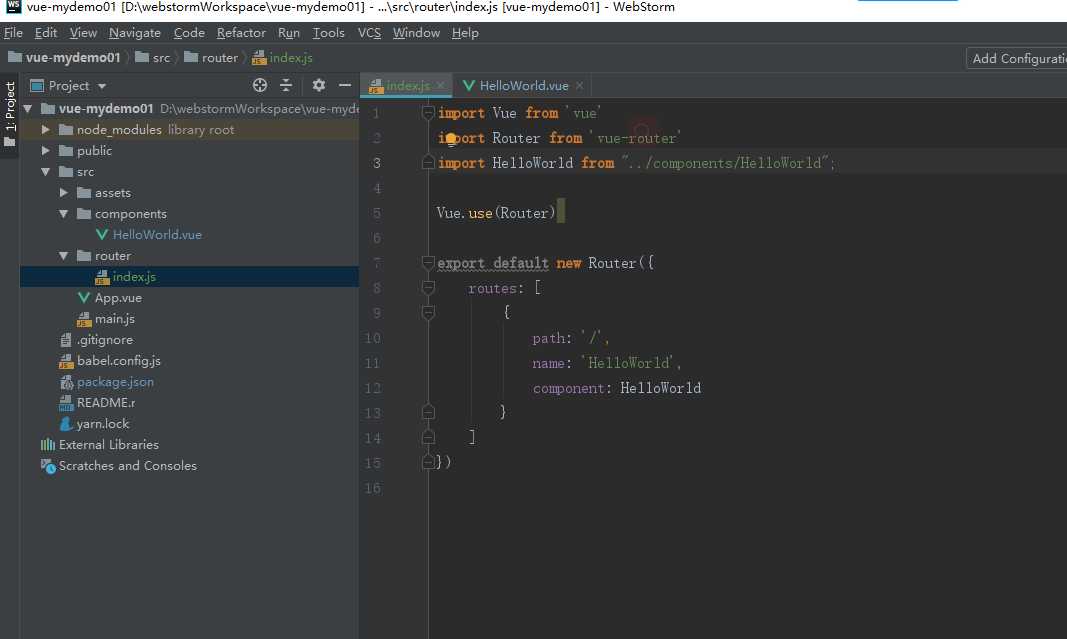Click the Add Configuration button

[1017, 59]
